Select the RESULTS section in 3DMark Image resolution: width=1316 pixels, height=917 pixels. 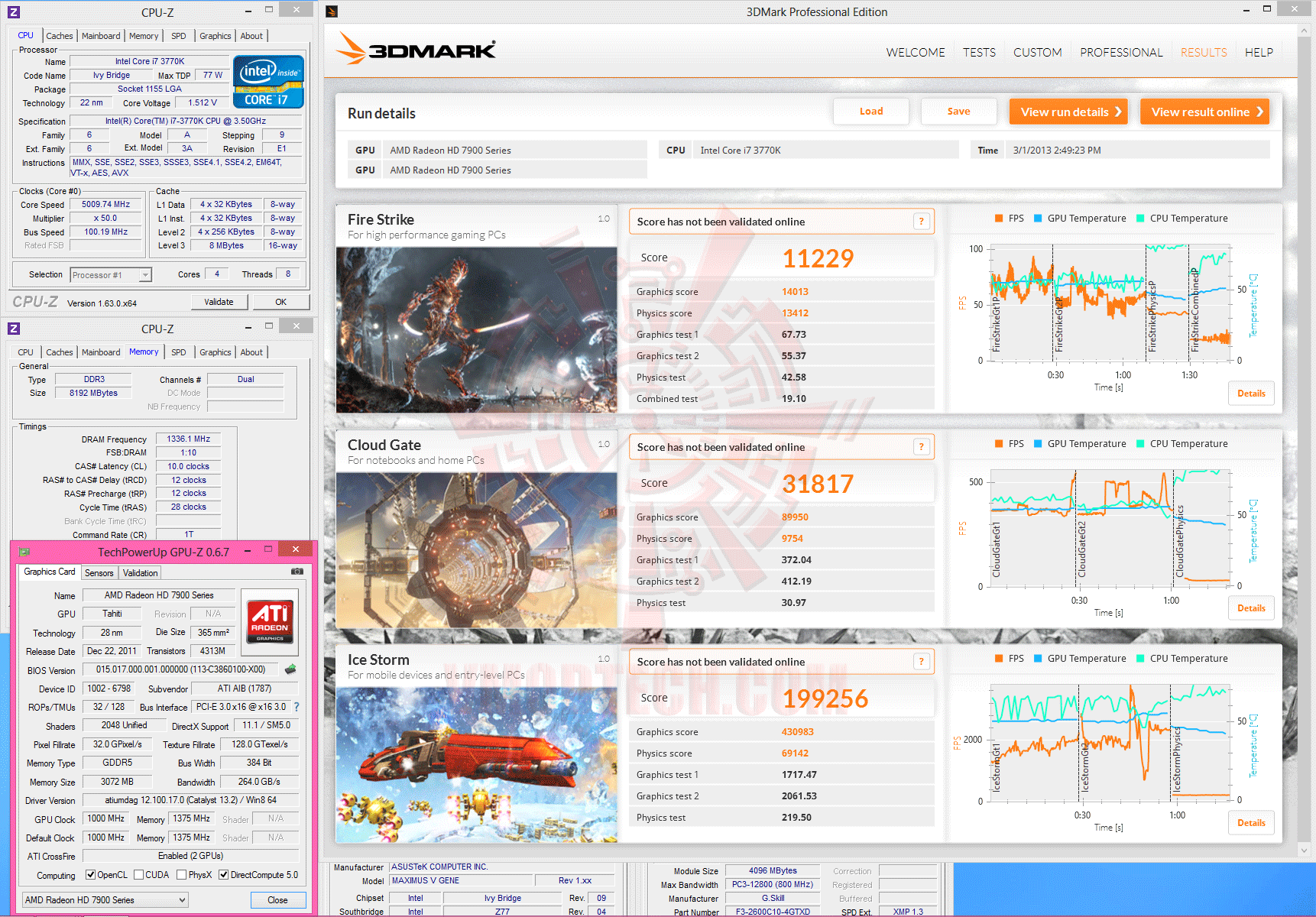pyautogui.click(x=1204, y=53)
